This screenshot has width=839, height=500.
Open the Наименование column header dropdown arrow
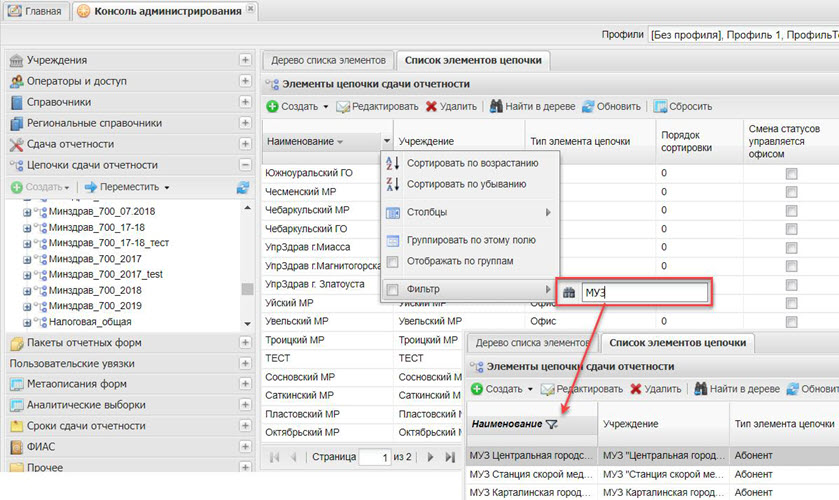coord(386,142)
